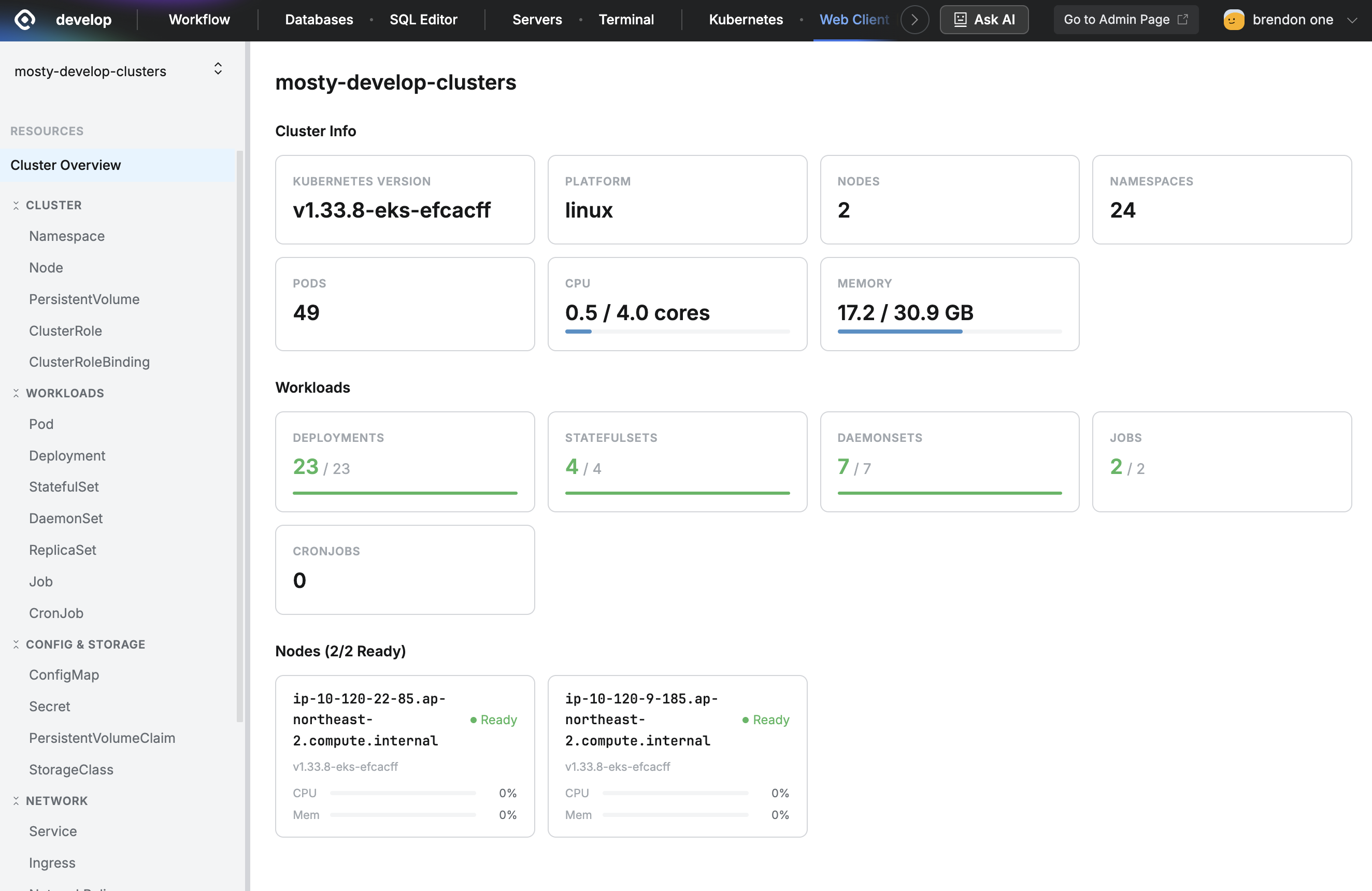This screenshot has width=1372, height=891.
Task: Open the SQL Editor tab
Action: pyautogui.click(x=423, y=20)
